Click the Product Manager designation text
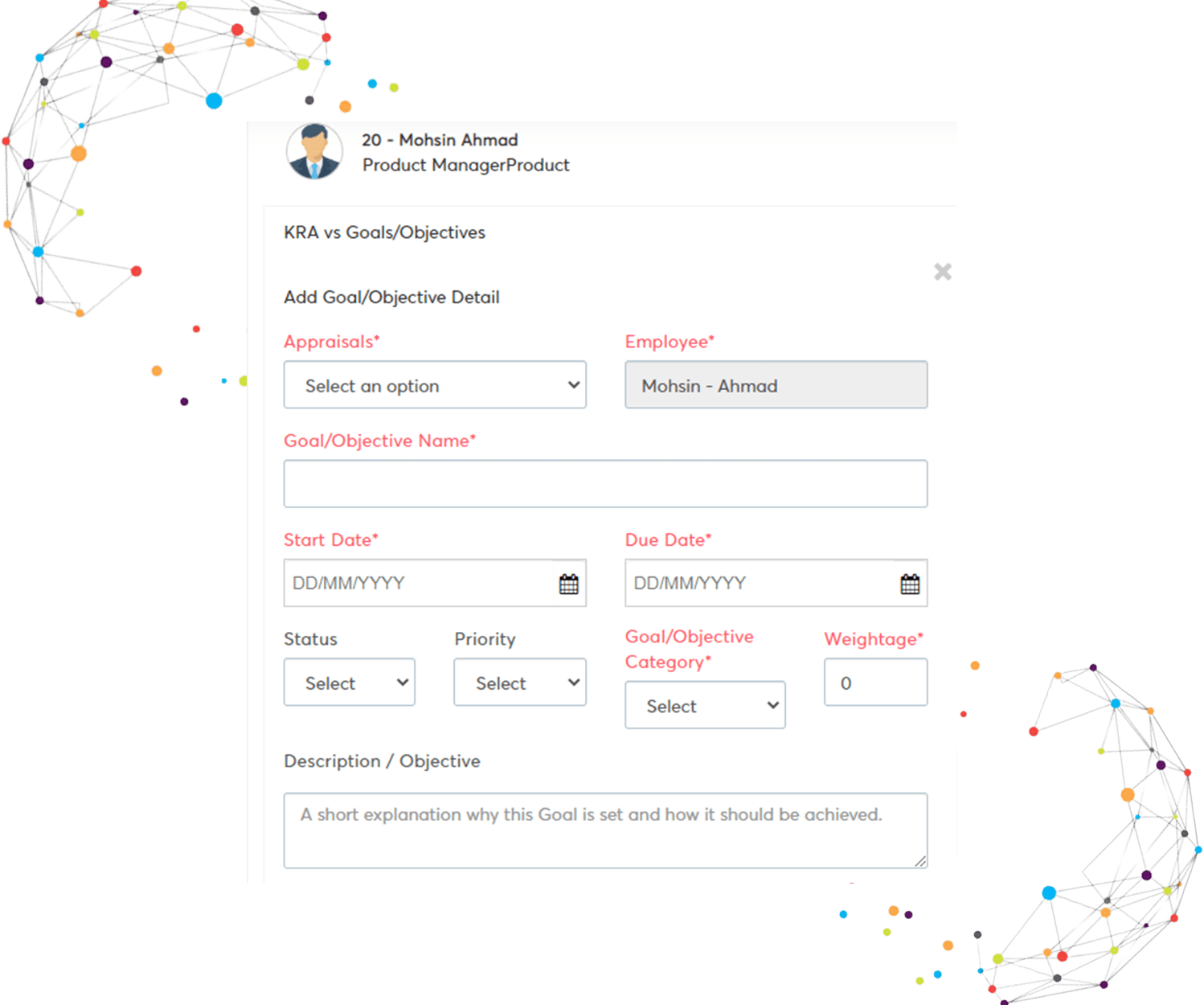This screenshot has height=1005, width=1204. coord(465,165)
